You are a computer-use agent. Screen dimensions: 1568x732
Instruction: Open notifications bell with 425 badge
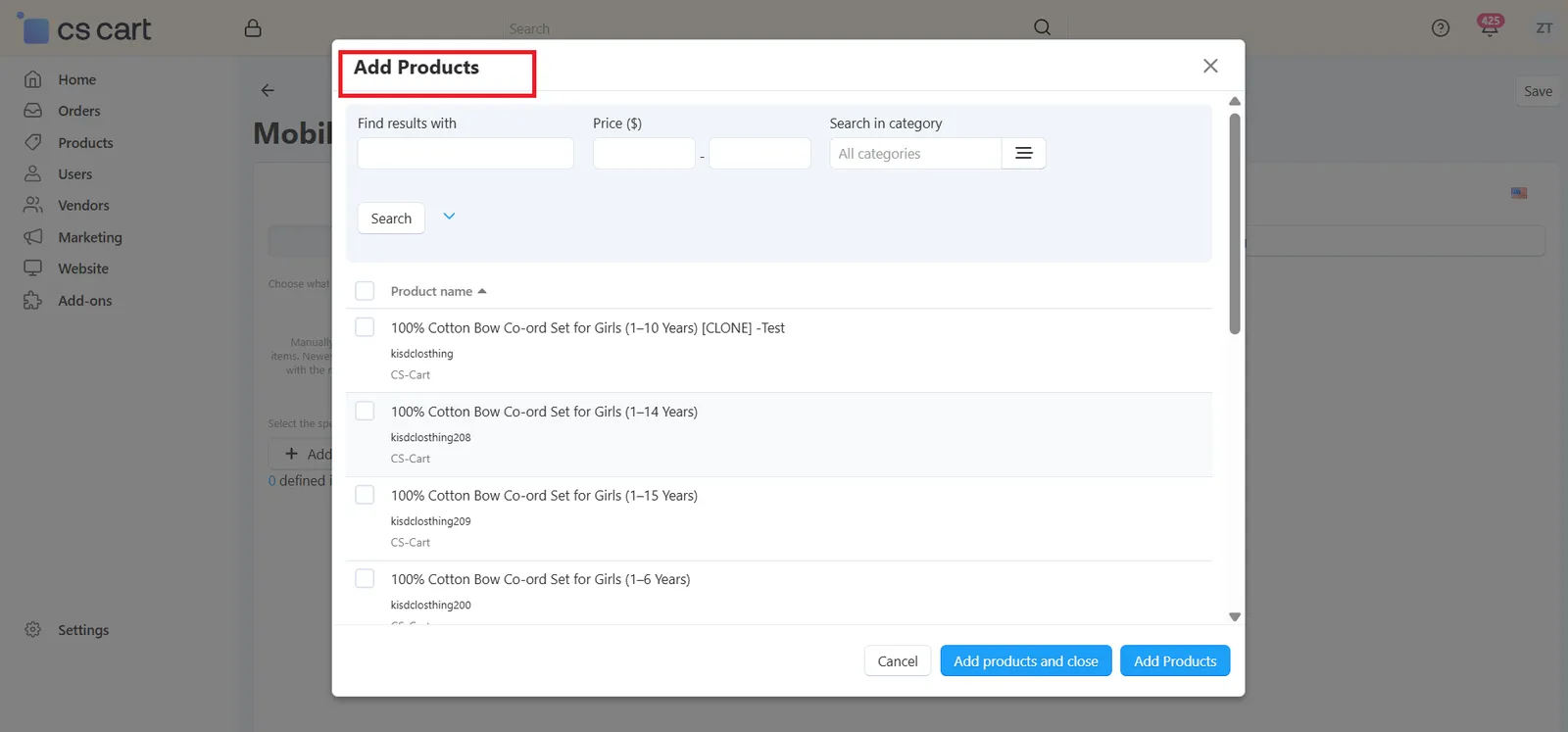coord(1490,26)
